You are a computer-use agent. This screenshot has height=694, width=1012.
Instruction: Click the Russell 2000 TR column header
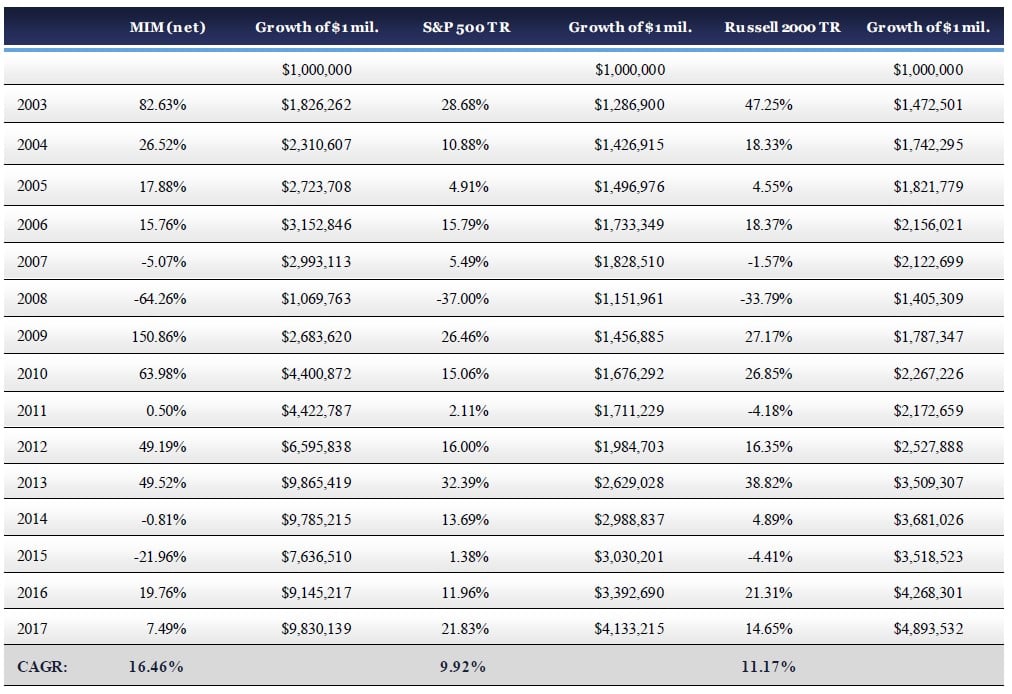tap(782, 27)
